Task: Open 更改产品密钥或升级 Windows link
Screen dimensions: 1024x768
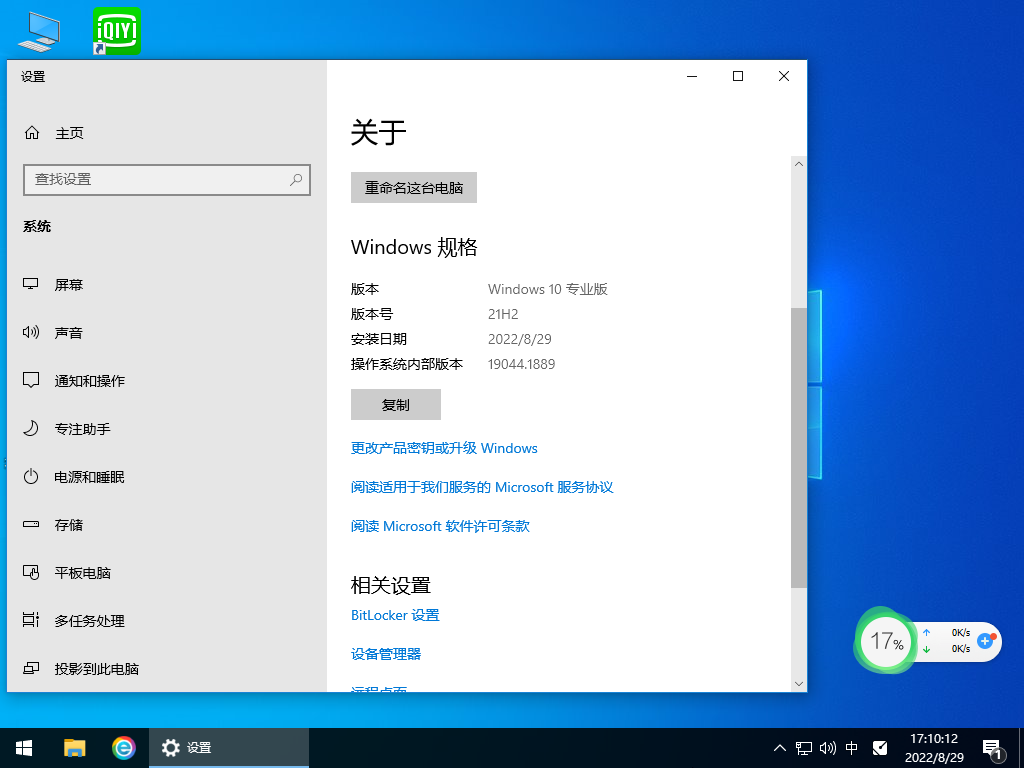Action: (x=444, y=448)
